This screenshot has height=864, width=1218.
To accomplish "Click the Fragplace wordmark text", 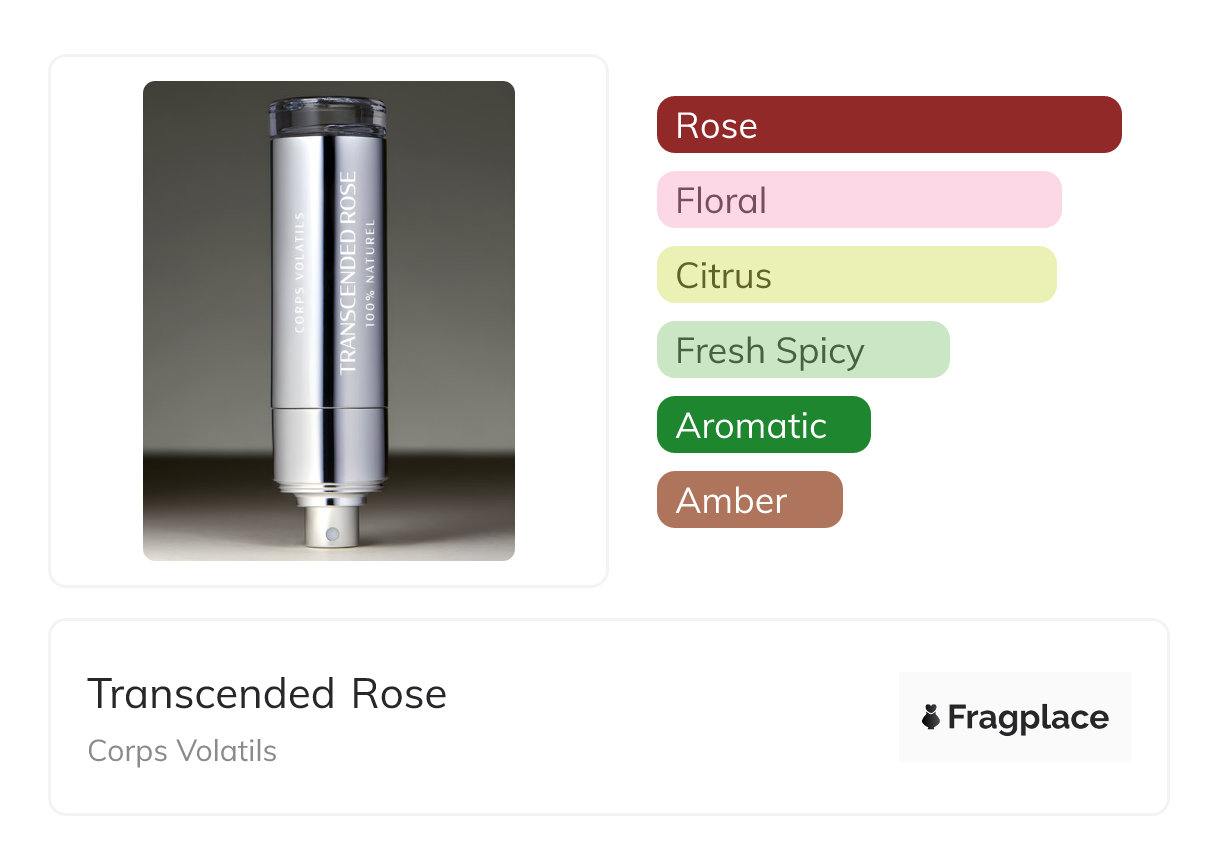I will click(x=1028, y=717).
